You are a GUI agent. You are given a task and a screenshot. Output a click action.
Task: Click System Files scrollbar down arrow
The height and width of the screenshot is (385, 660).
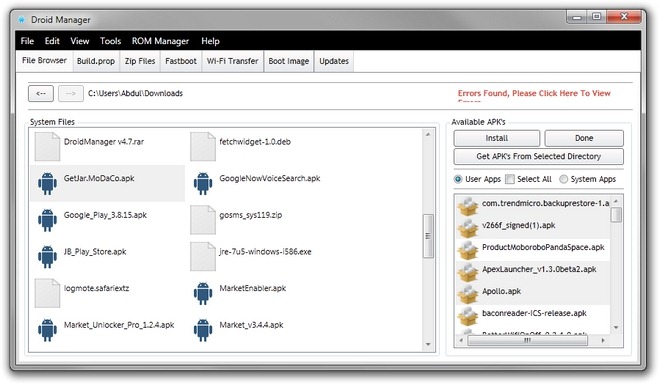pyautogui.click(x=428, y=345)
